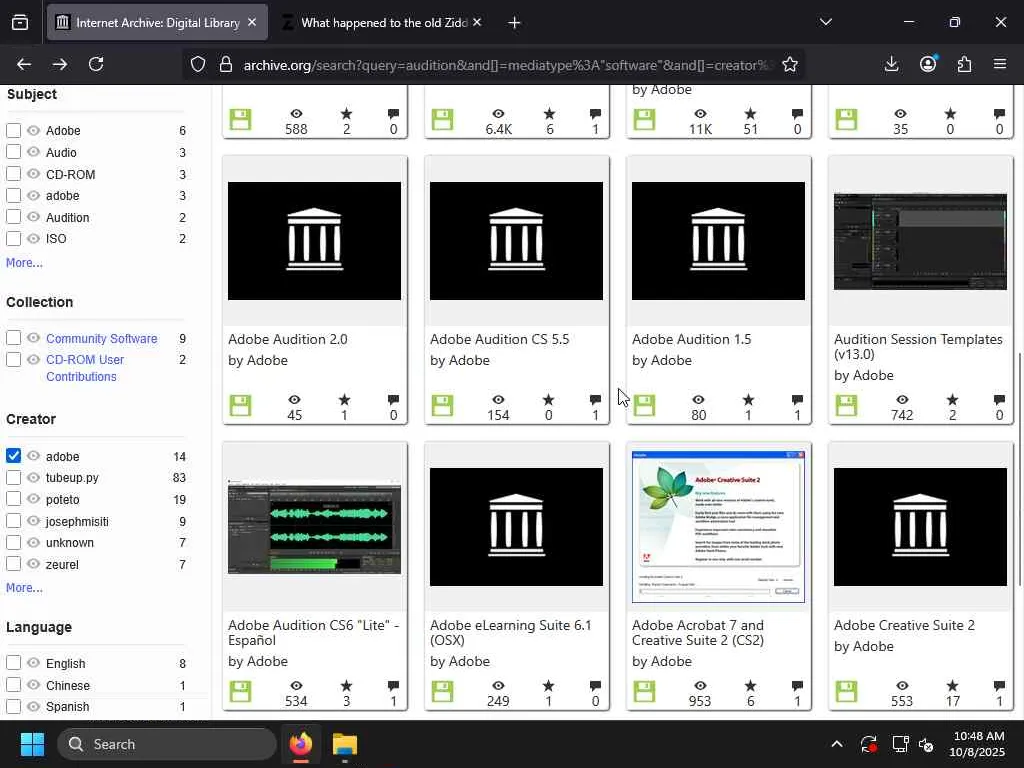1024x768 pixels.
Task: Click the favorites star on Audition CS6 Lite card
Action: click(x=346, y=686)
